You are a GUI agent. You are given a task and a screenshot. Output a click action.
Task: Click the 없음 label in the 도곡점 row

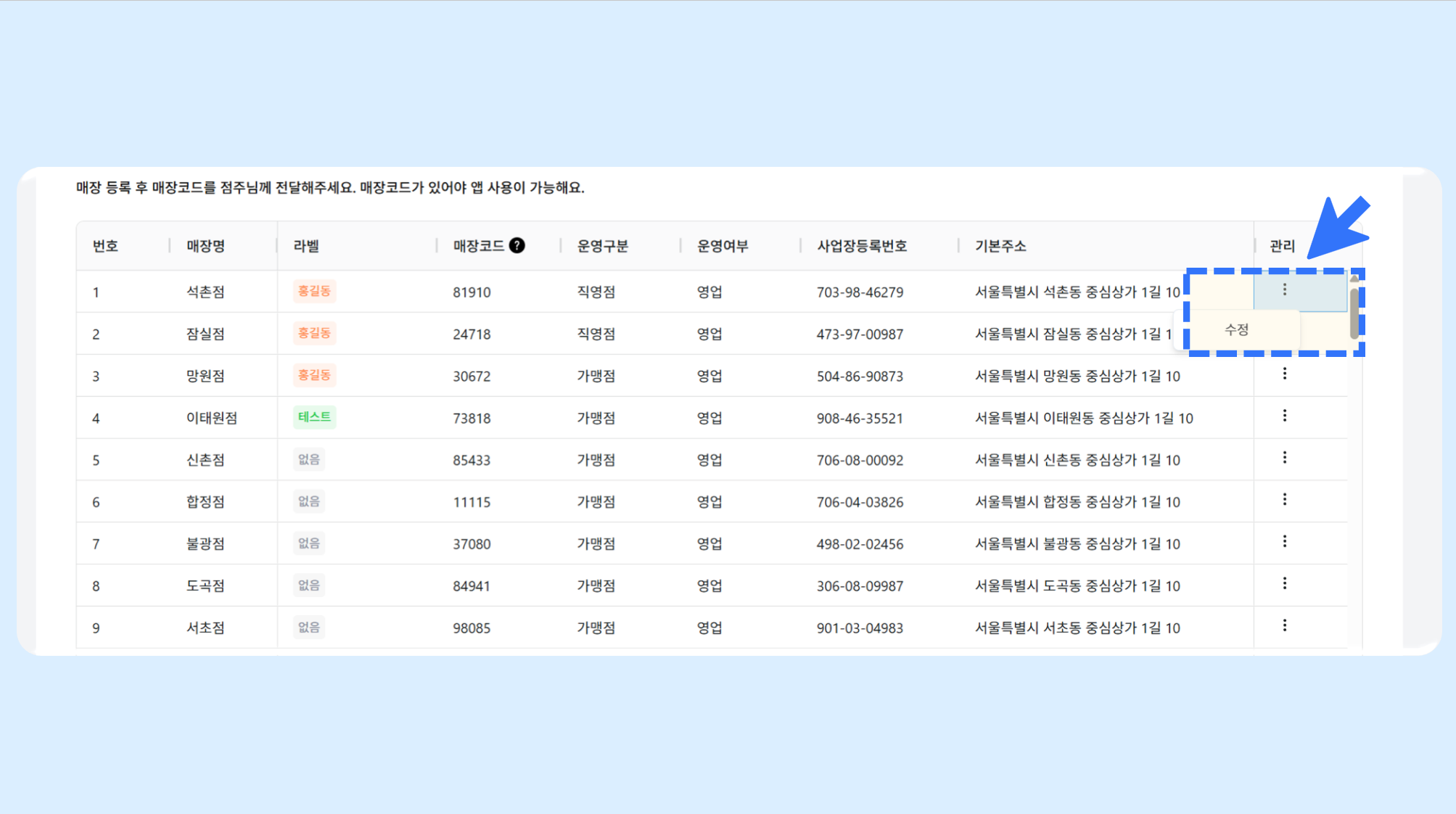[308, 585]
